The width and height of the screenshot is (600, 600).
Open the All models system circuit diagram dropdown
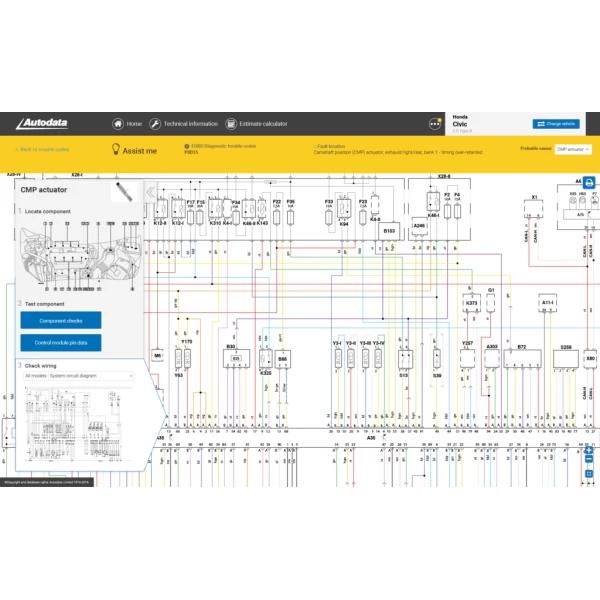[79, 376]
